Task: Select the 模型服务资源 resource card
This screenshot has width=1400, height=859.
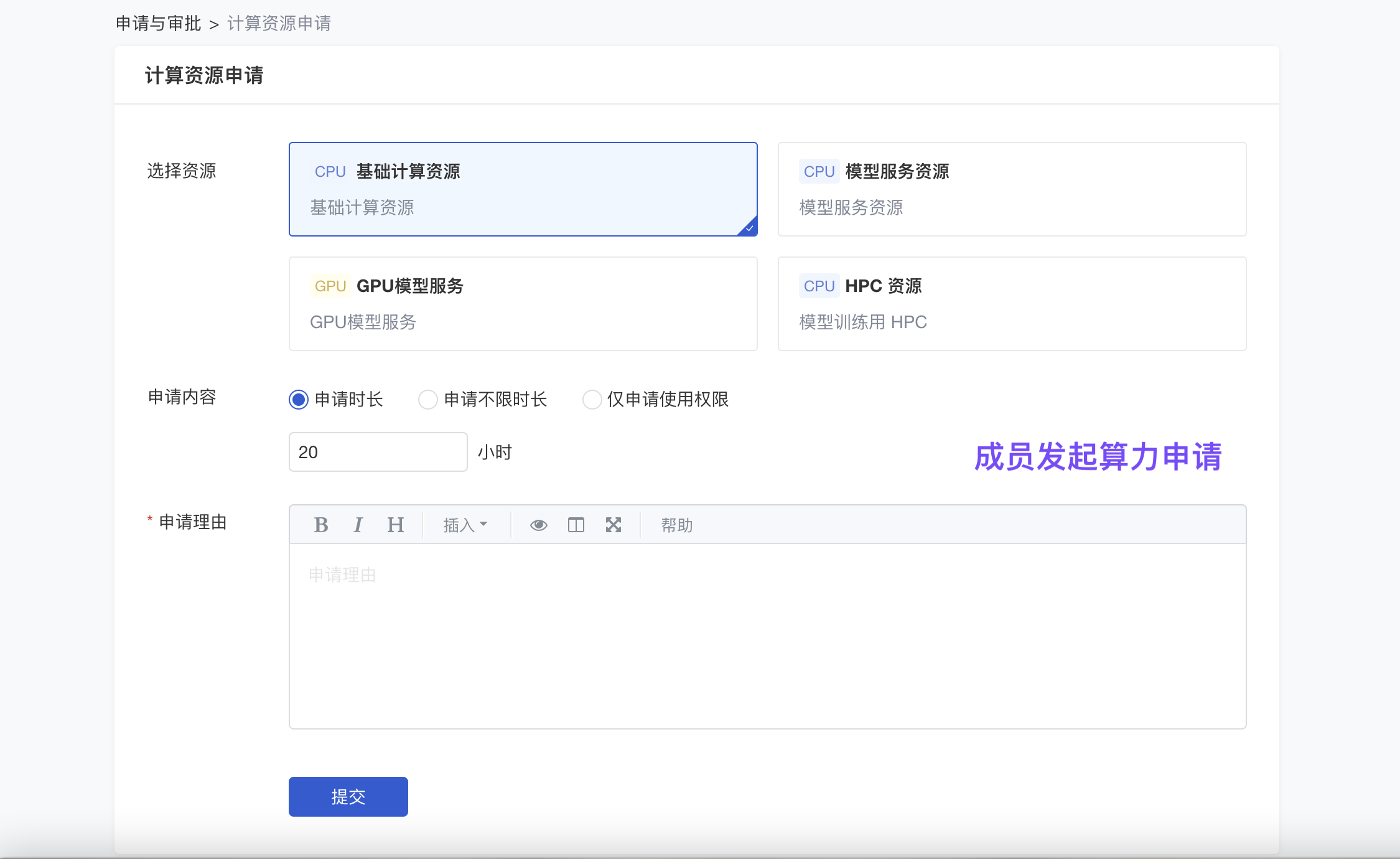Action: point(1012,189)
